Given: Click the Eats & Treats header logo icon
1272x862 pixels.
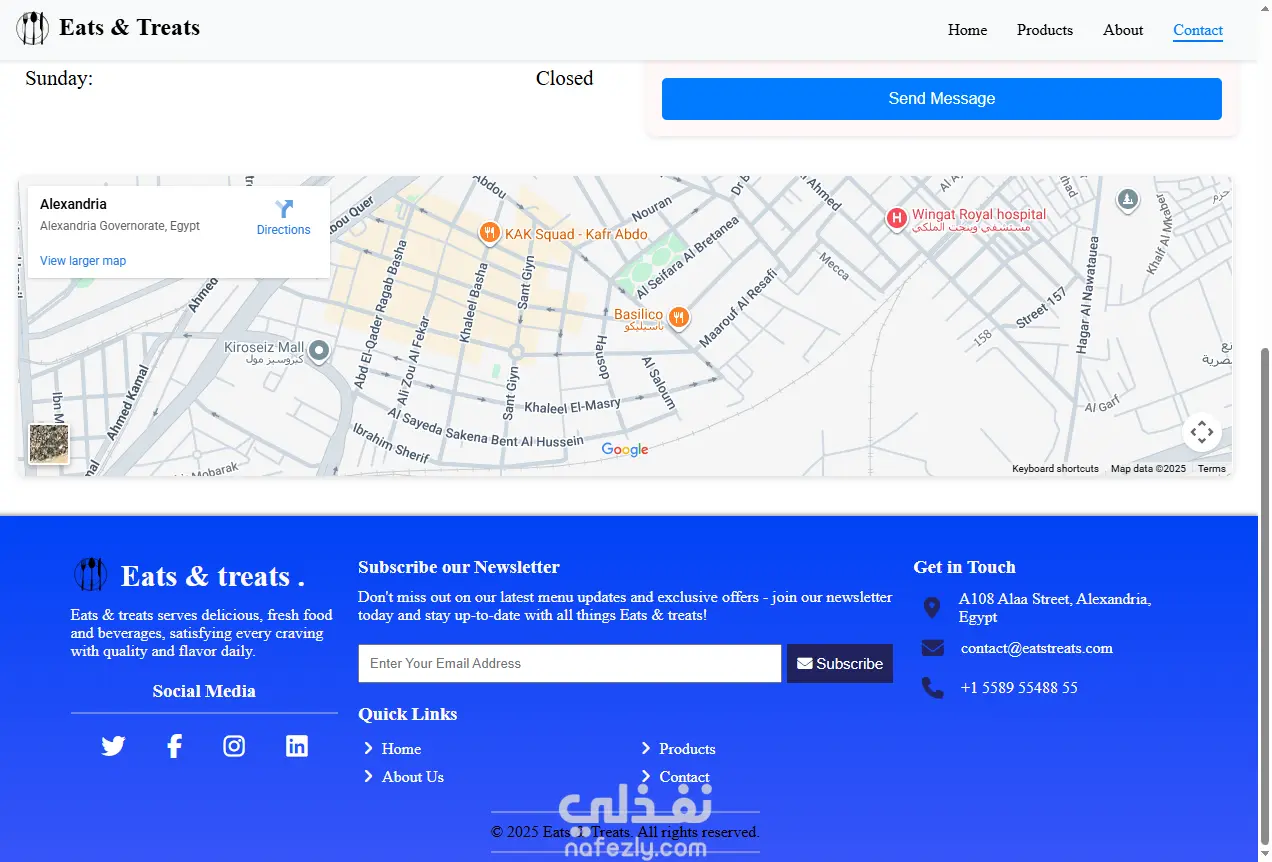Looking at the screenshot, I should tap(32, 28).
